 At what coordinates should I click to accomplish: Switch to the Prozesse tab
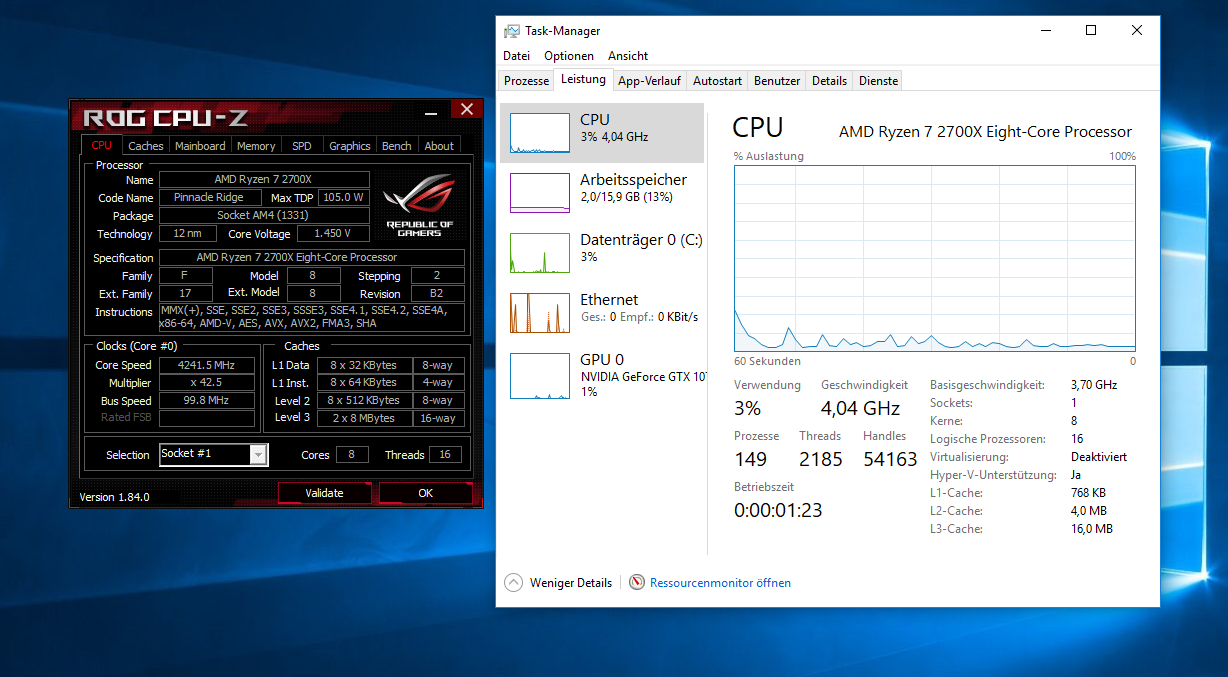point(526,81)
